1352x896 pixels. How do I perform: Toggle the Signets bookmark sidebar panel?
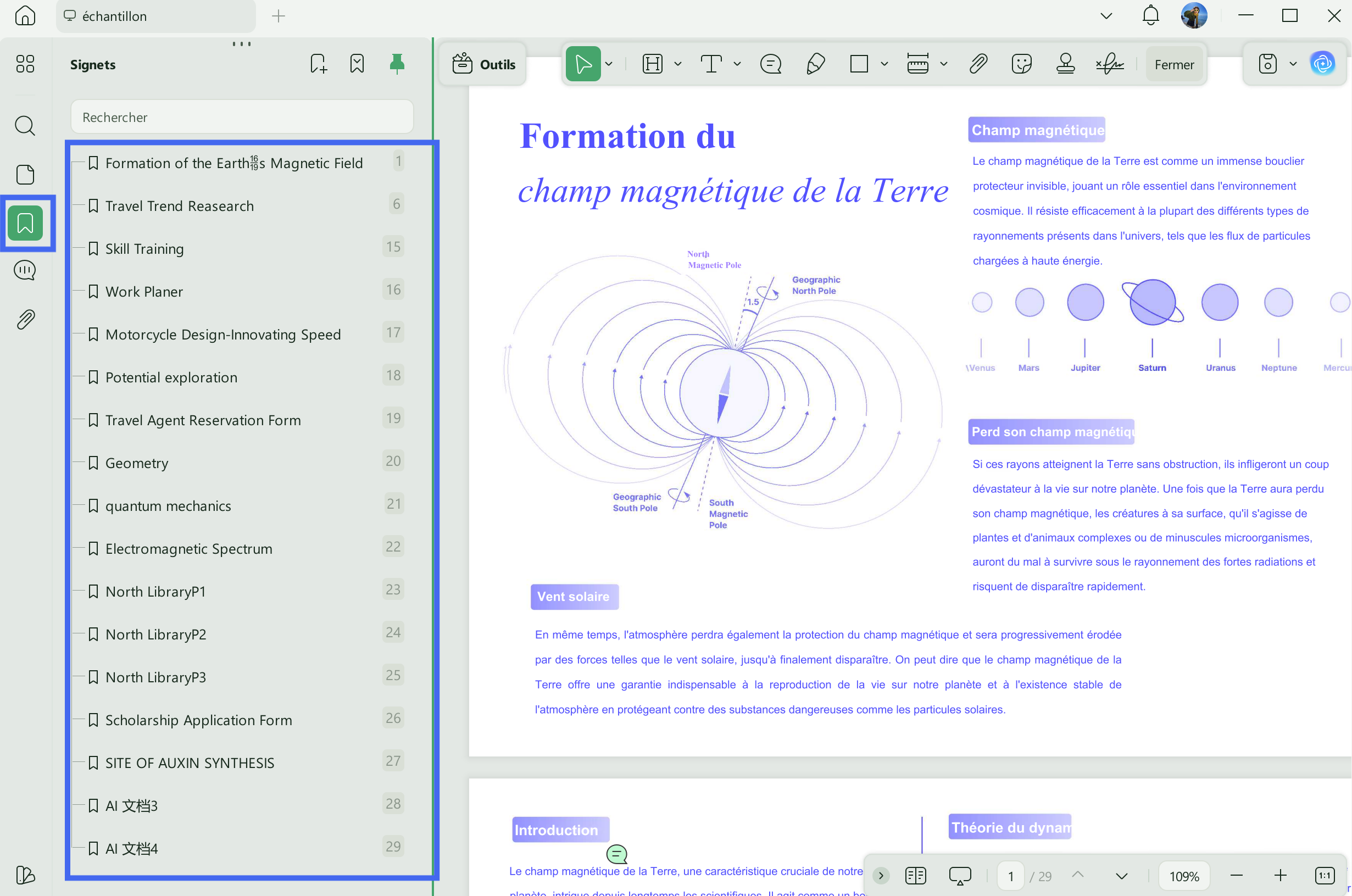pos(25,223)
